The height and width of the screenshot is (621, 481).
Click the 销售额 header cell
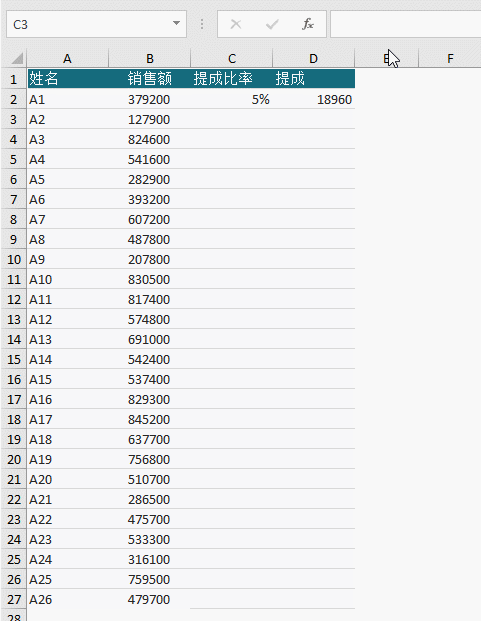click(150, 78)
